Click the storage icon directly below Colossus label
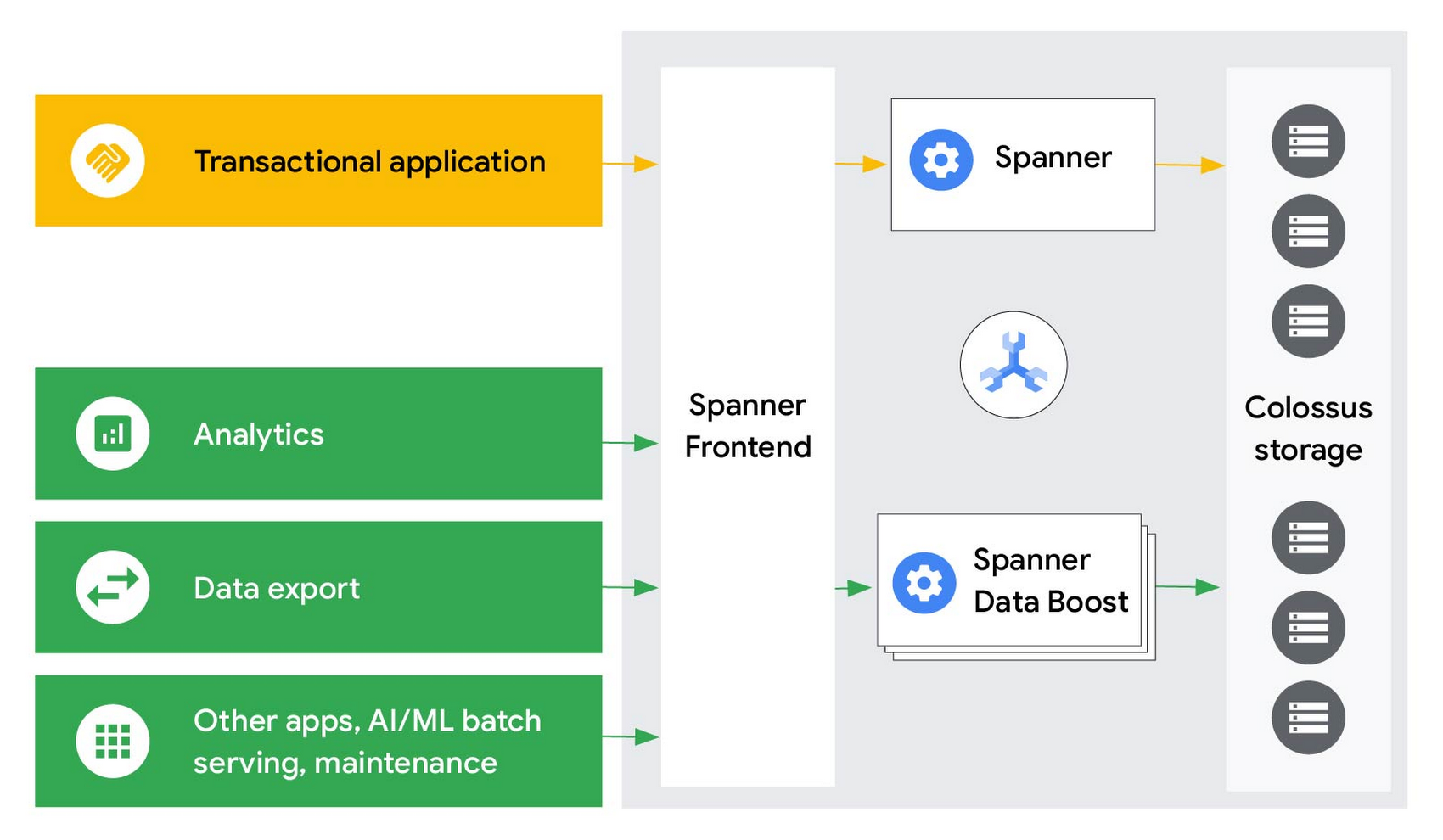Image resolution: width=1443 pixels, height=840 pixels. point(1308,538)
